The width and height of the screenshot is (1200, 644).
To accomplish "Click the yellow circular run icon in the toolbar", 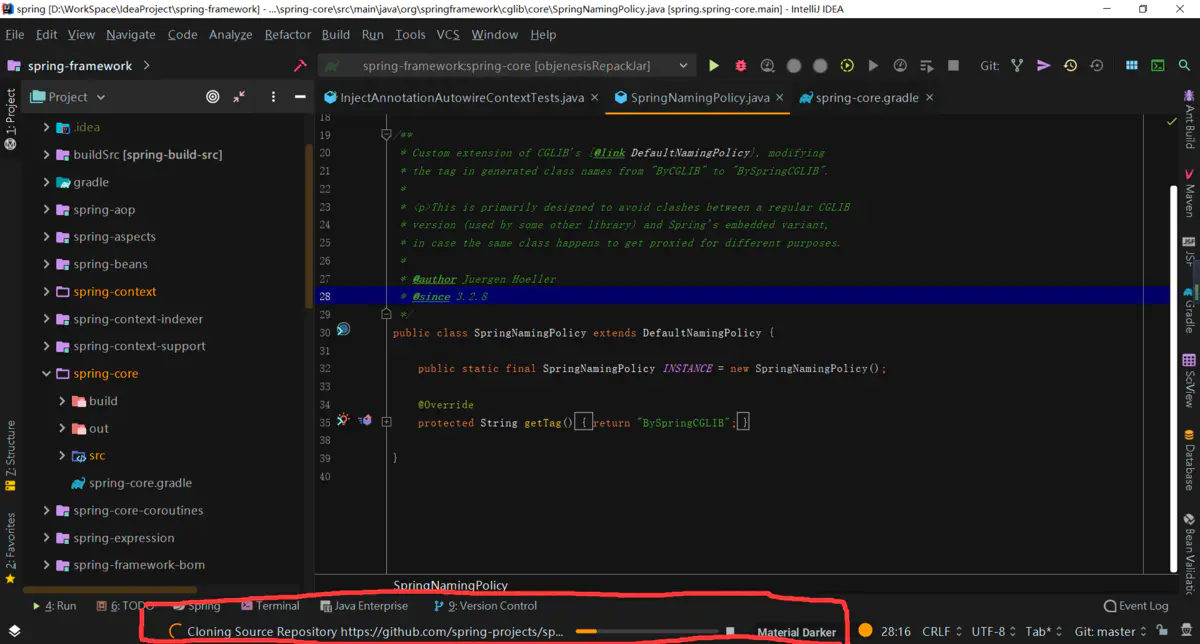I will (x=847, y=65).
